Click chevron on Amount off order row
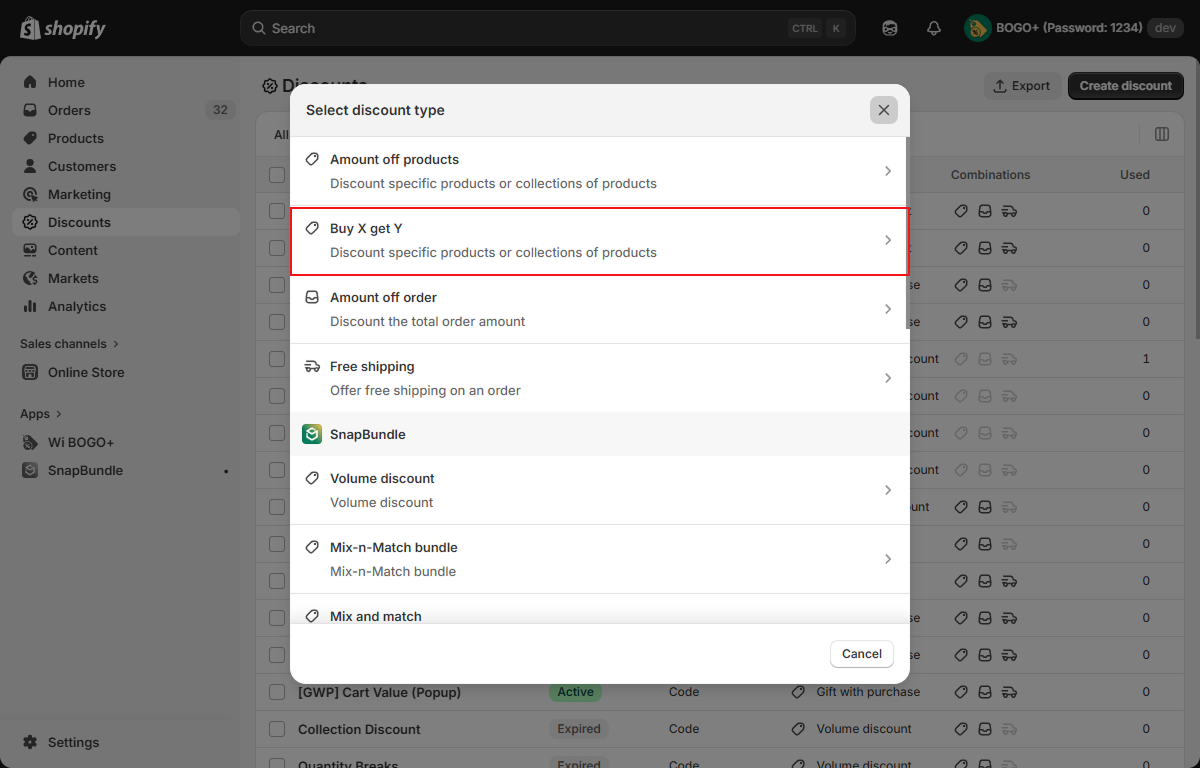This screenshot has height=768, width=1200. pos(887,309)
